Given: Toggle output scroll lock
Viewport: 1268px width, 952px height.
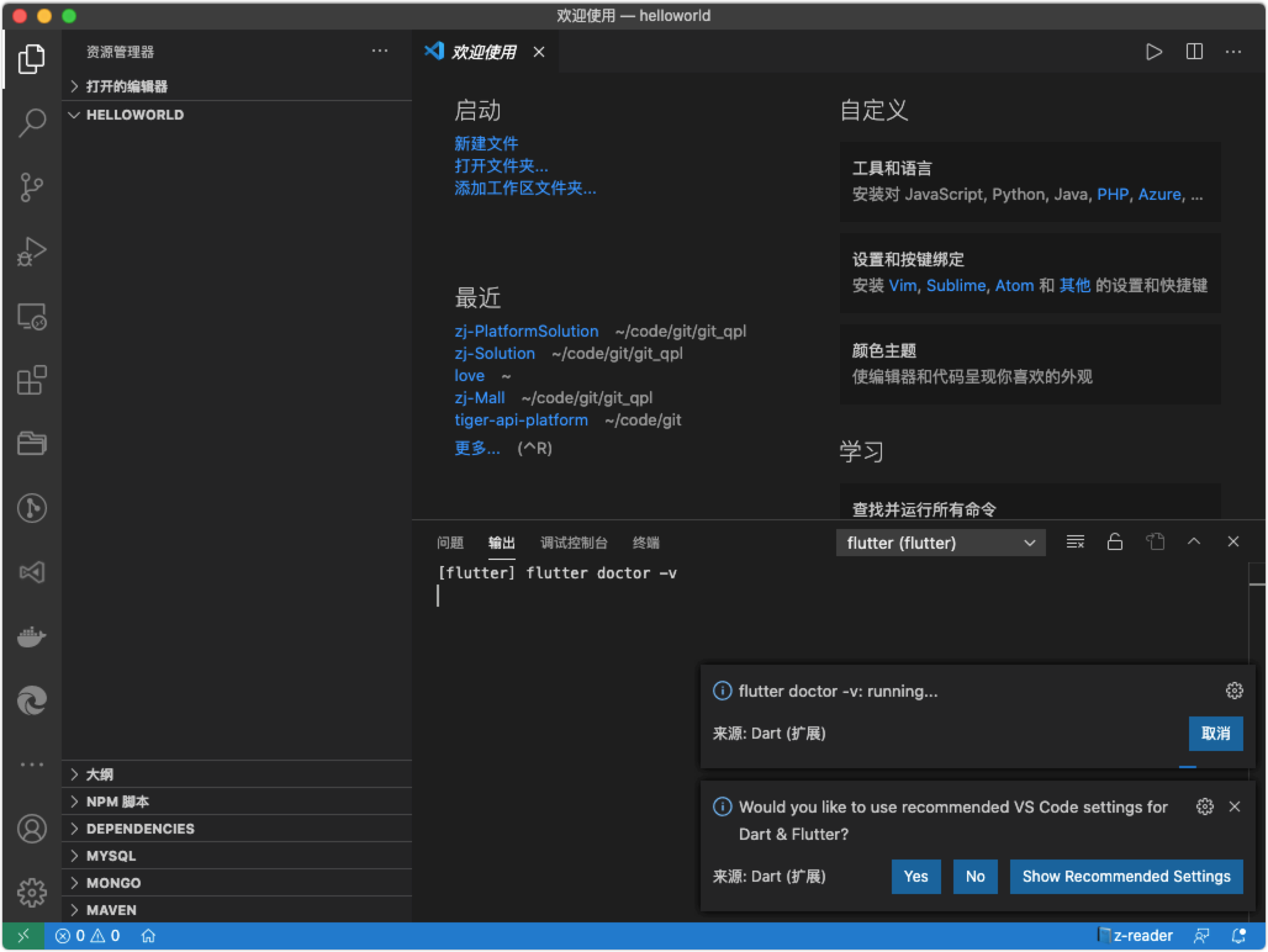Looking at the screenshot, I should click(1114, 542).
